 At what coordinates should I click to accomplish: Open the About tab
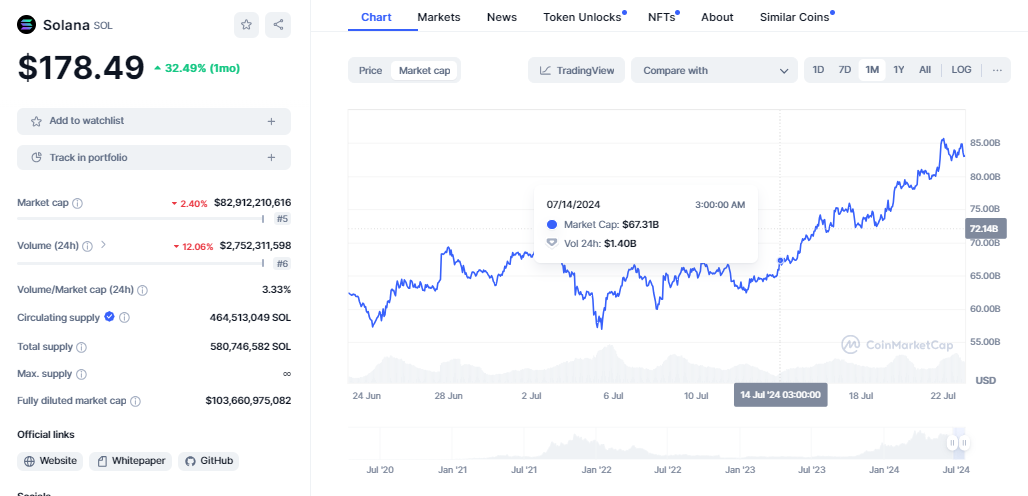click(x=717, y=17)
